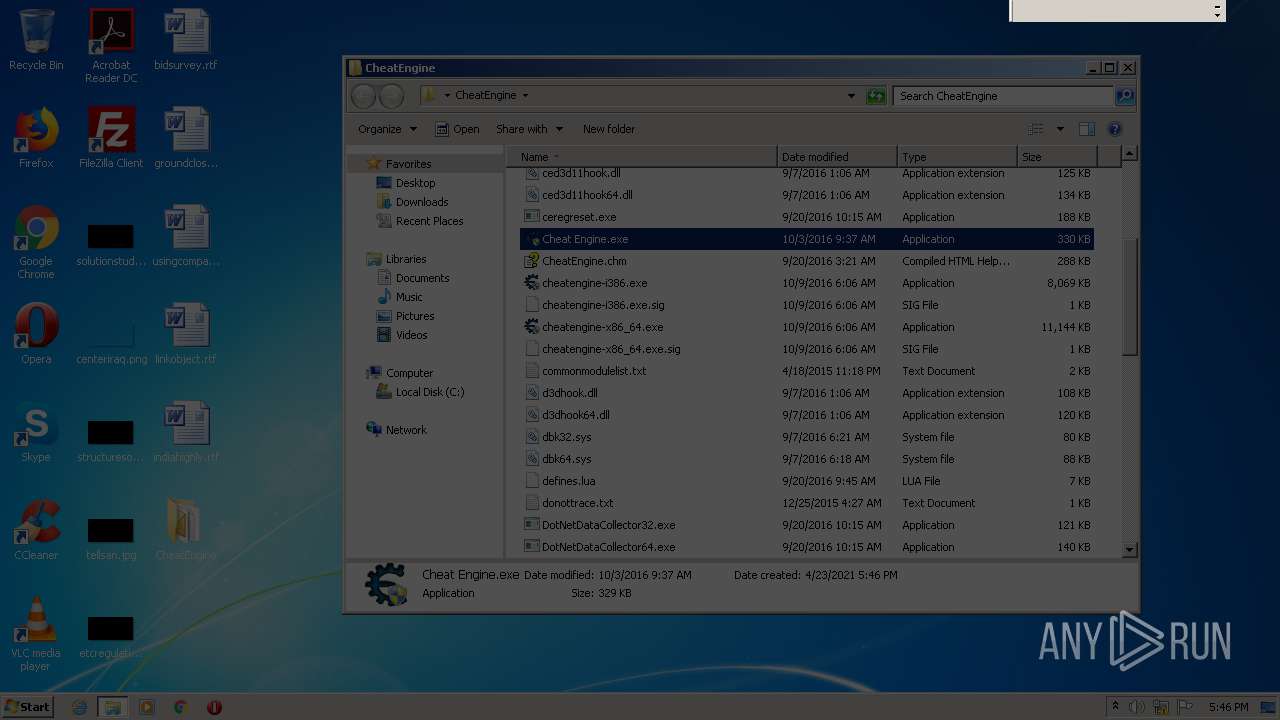Launch Acrobat Reader DC from desktop
Image resolution: width=1280 pixels, height=720 pixels.
coord(111,46)
